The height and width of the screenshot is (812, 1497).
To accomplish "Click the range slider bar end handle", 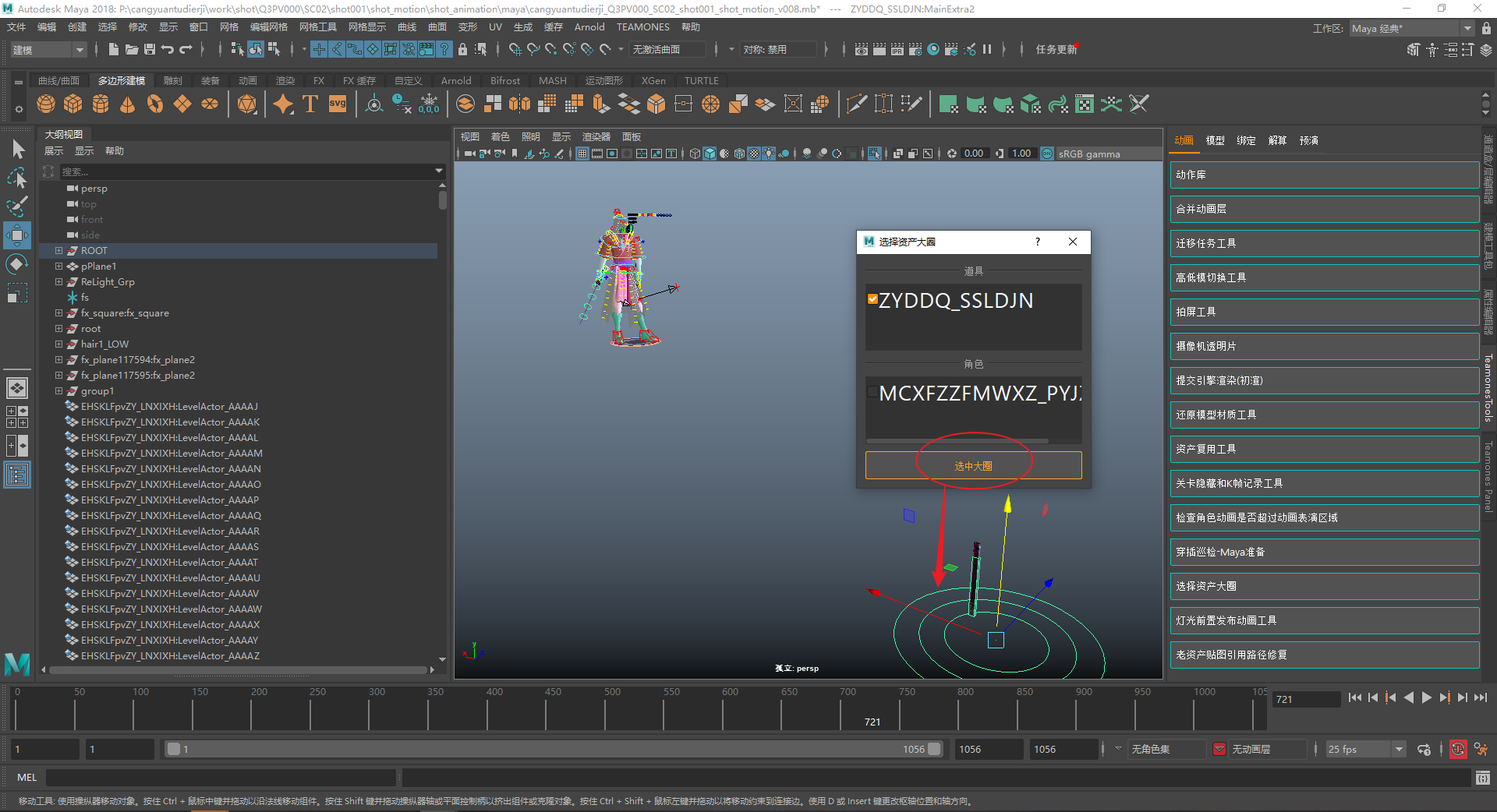I will 934,750.
